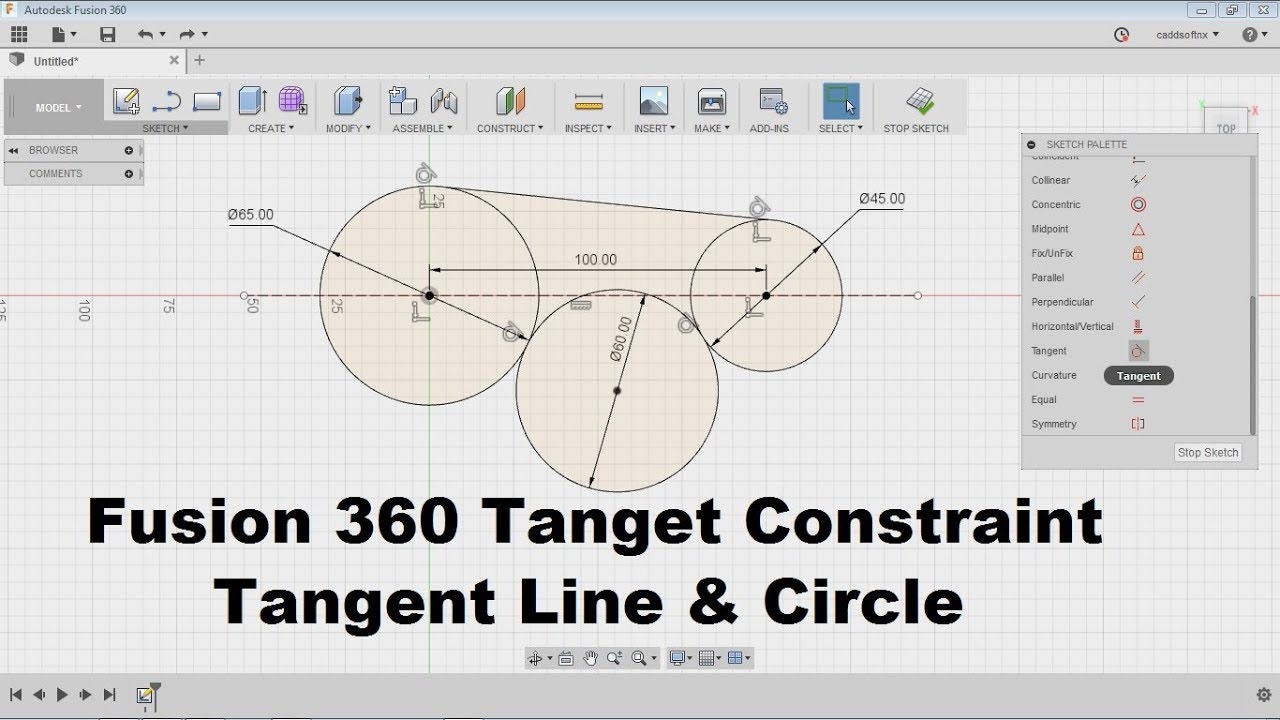Click the TOP face of ViewCube
This screenshot has height=720, width=1280.
tap(1226, 128)
